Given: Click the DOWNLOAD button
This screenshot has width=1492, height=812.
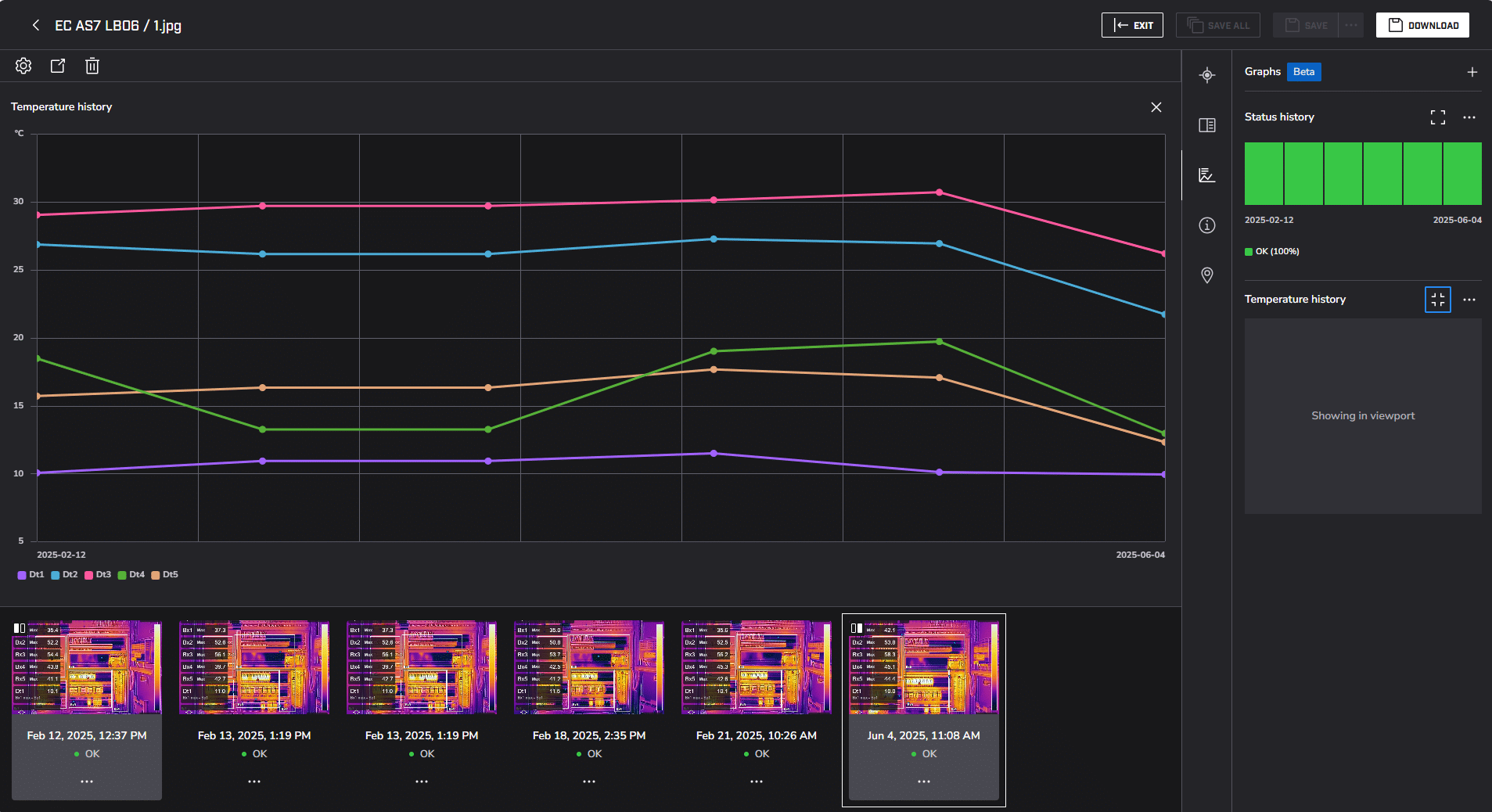Looking at the screenshot, I should point(1422,25).
